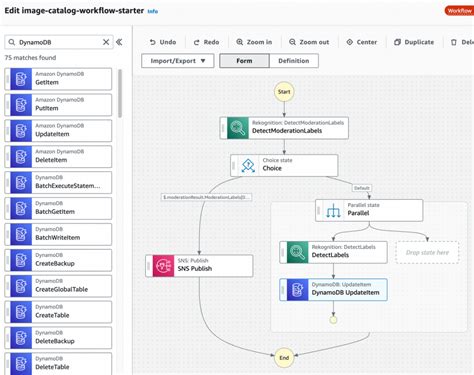Select the DynamoDB CreateTable action
Screen dimensions: 474x375
click(x=58, y=312)
